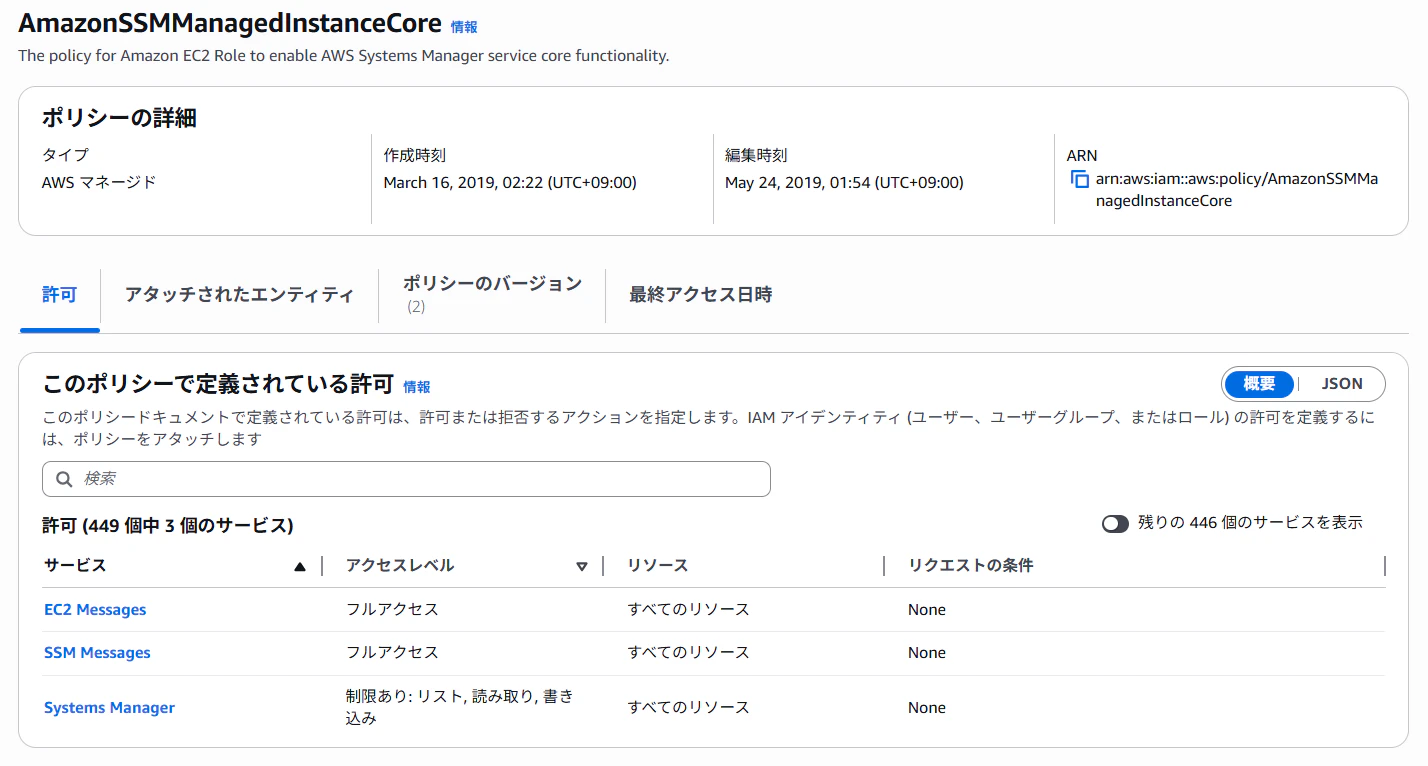1428x766 pixels.
Task: Focus the 検索 permissions search field
Action: (406, 479)
